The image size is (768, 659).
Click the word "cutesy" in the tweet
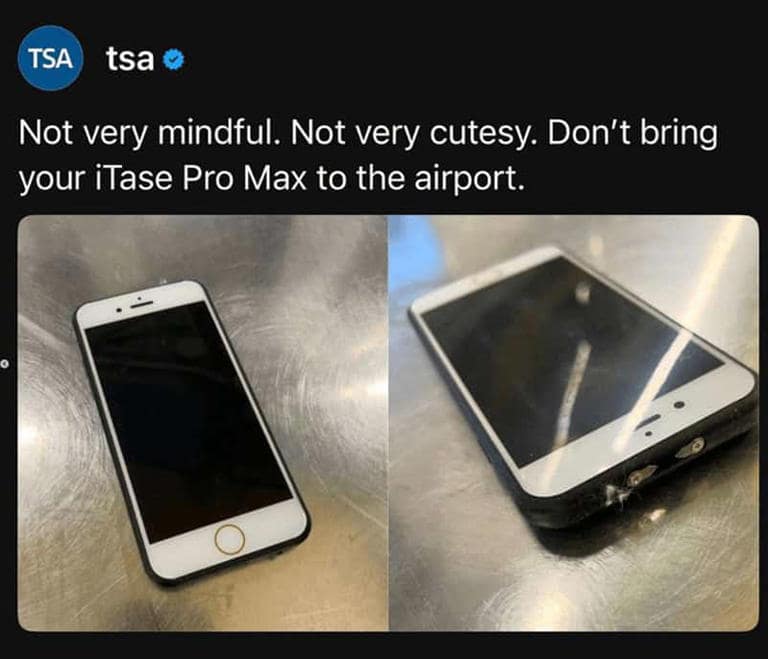click(480, 133)
